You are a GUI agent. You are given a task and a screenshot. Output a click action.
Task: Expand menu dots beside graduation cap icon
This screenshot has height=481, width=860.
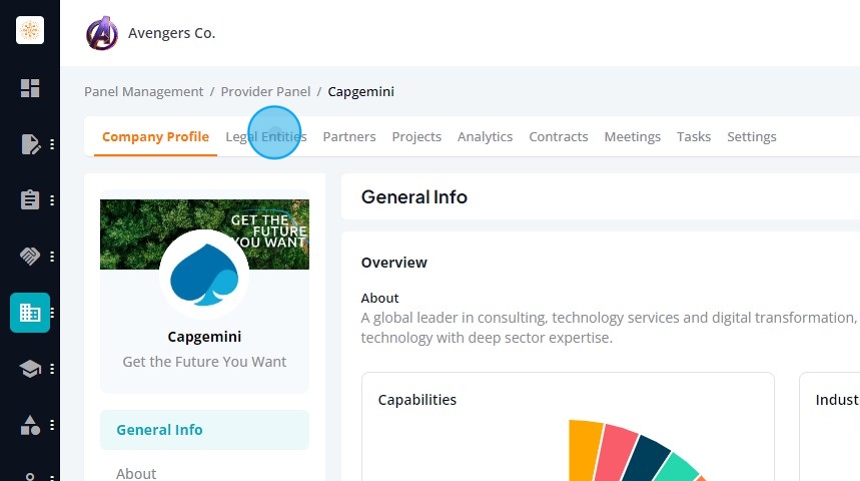tap(52, 369)
